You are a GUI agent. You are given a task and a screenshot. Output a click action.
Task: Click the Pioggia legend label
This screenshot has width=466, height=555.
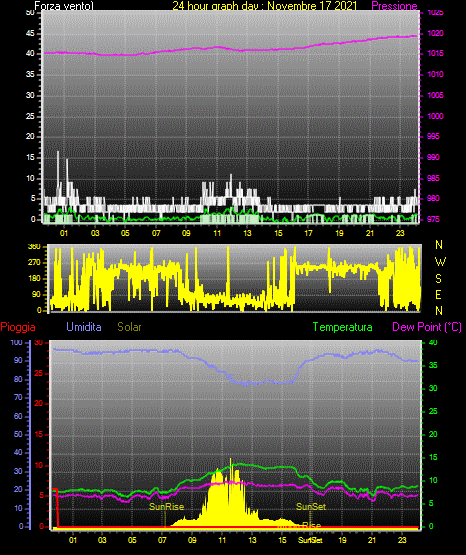18,327
